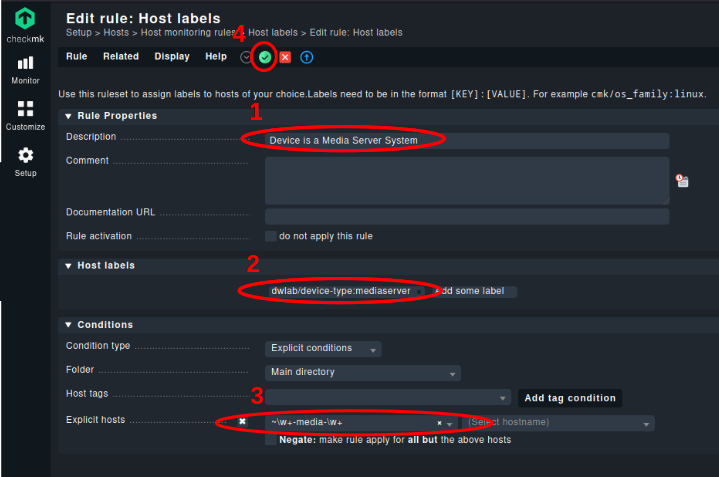The width and height of the screenshot is (719, 477).
Task: Enable 'do not apply this rule' checkbox
Action: pyautogui.click(x=271, y=236)
